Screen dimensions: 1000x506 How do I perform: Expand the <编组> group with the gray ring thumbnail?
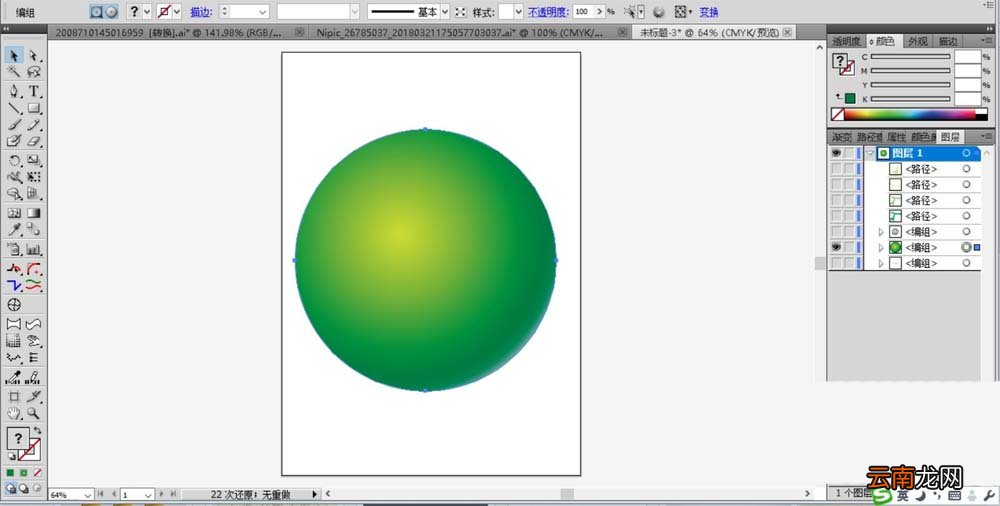point(881,232)
